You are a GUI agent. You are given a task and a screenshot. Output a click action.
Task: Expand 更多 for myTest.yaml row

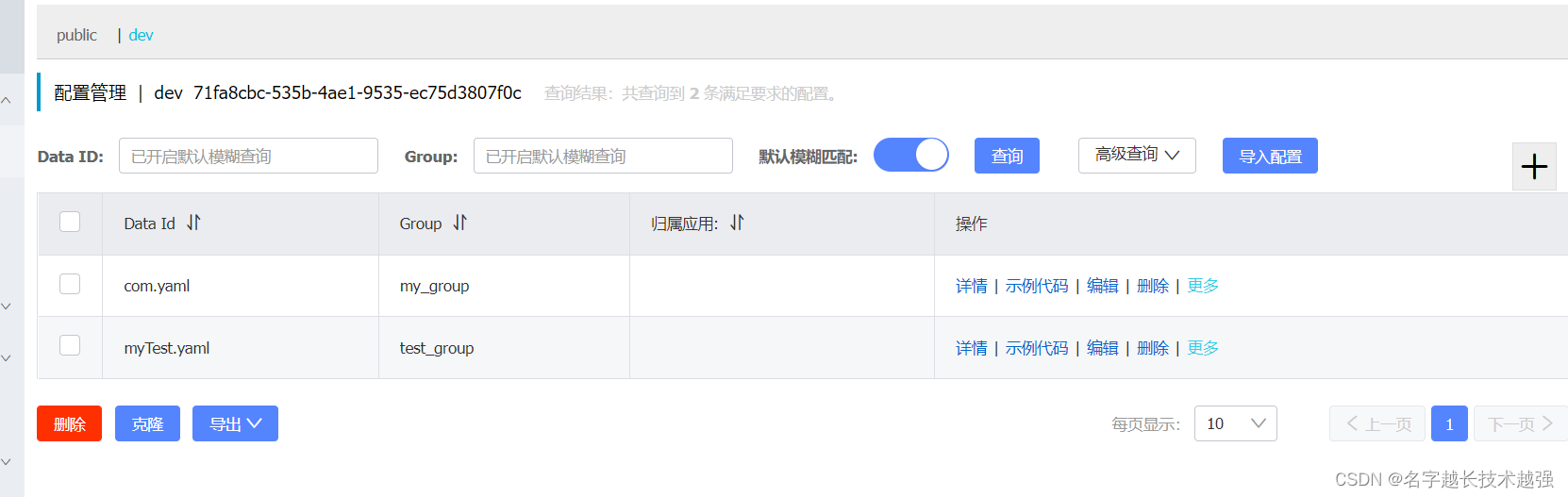tap(1203, 348)
